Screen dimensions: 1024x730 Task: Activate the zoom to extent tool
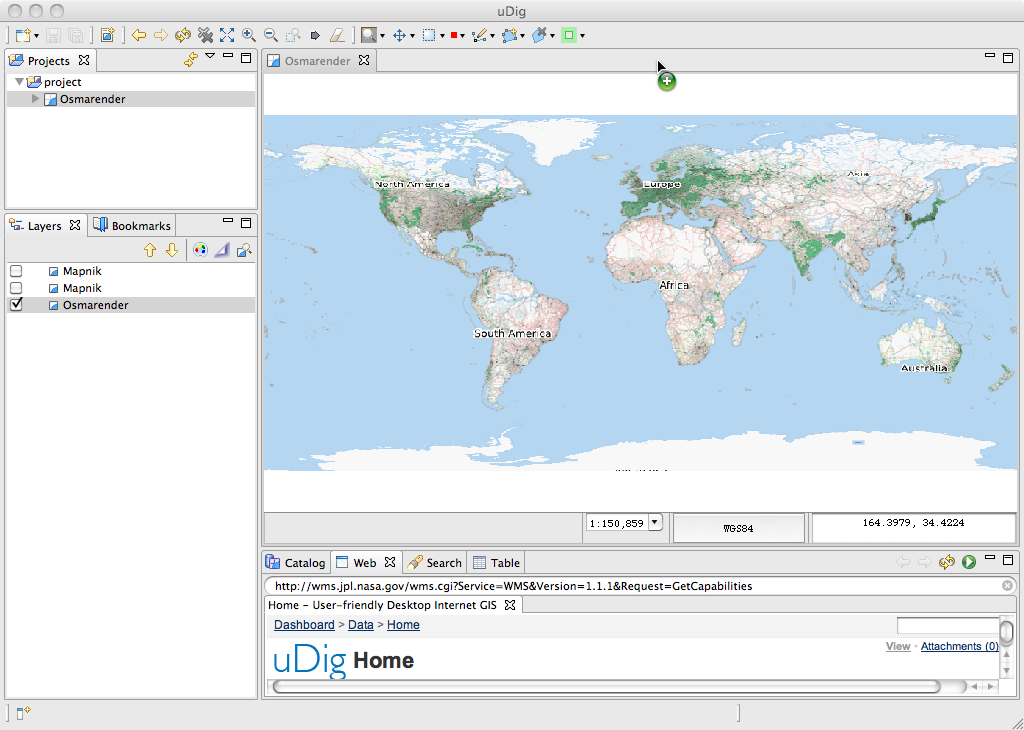pos(226,35)
